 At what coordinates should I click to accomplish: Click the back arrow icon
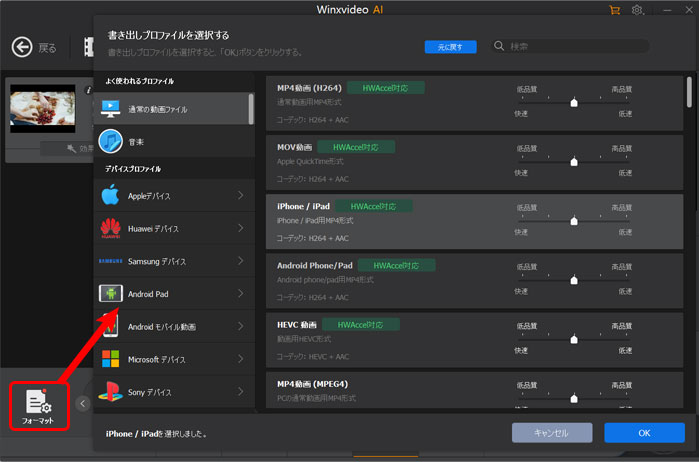[22, 47]
